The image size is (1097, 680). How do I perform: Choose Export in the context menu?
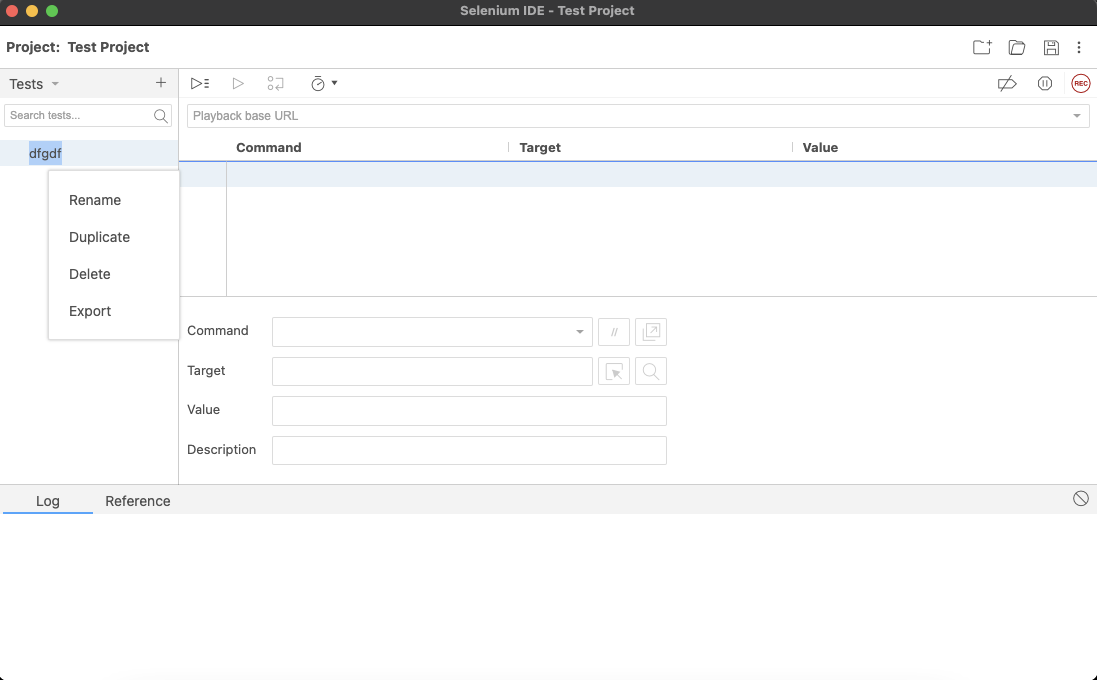click(90, 311)
